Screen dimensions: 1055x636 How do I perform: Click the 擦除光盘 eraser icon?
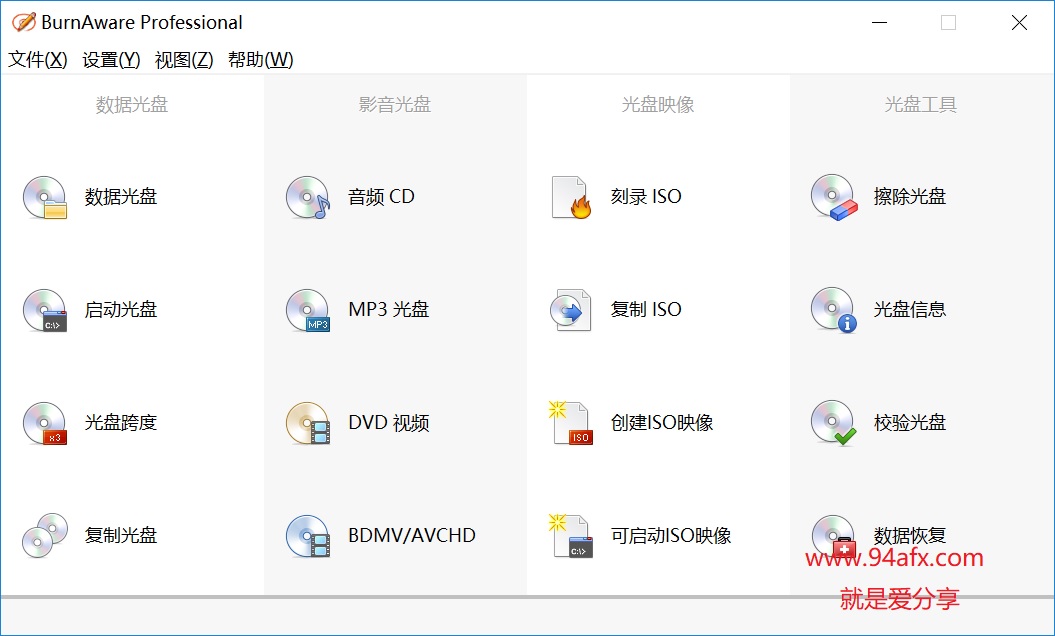(834, 197)
